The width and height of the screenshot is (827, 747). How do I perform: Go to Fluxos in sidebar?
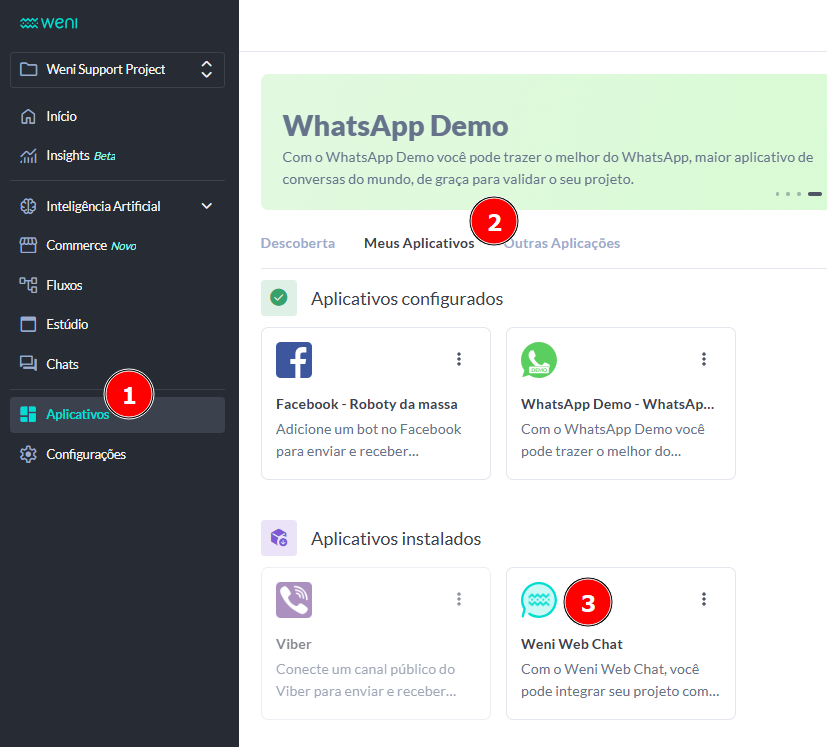[x=64, y=285]
